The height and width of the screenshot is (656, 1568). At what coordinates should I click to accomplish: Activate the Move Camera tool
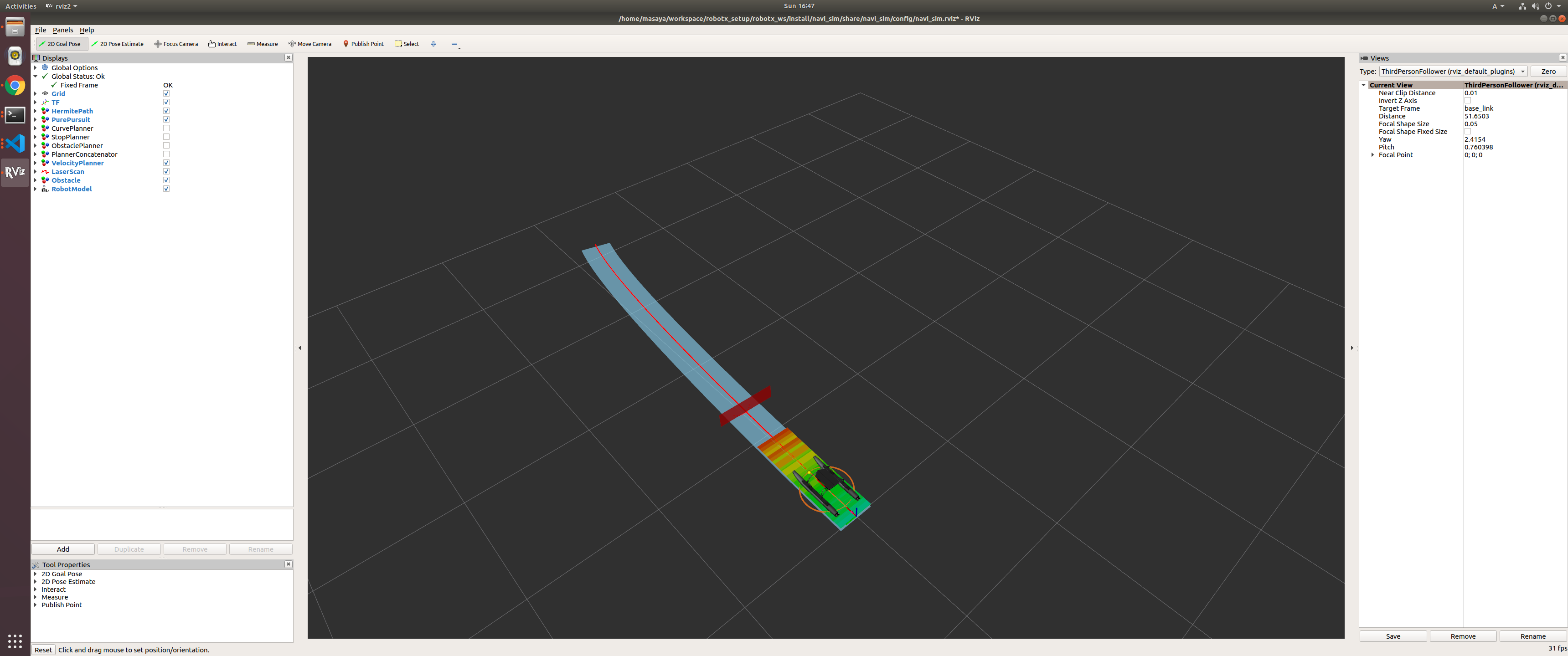pos(310,44)
